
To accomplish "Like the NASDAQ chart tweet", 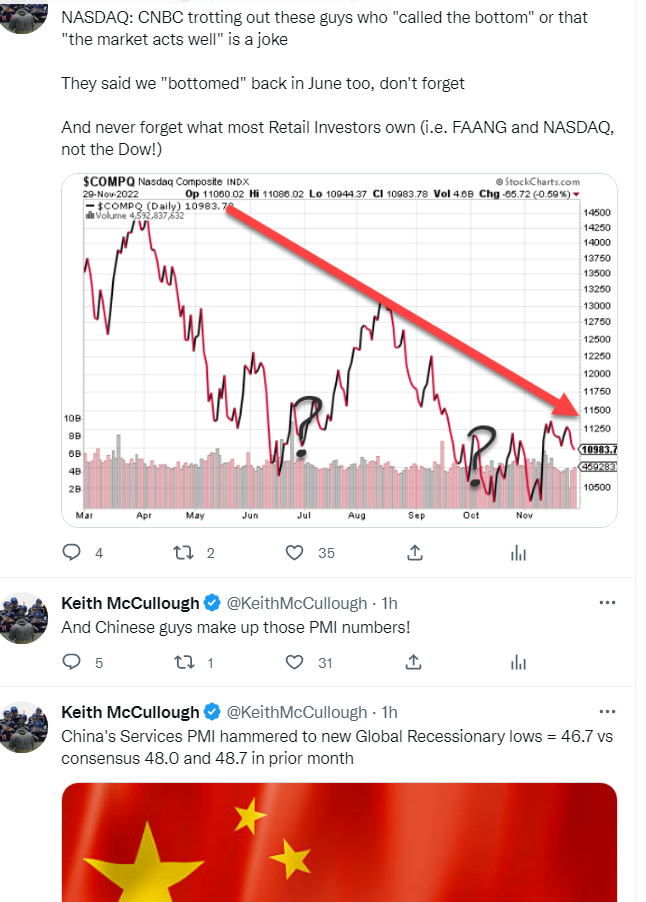I will (295, 552).
